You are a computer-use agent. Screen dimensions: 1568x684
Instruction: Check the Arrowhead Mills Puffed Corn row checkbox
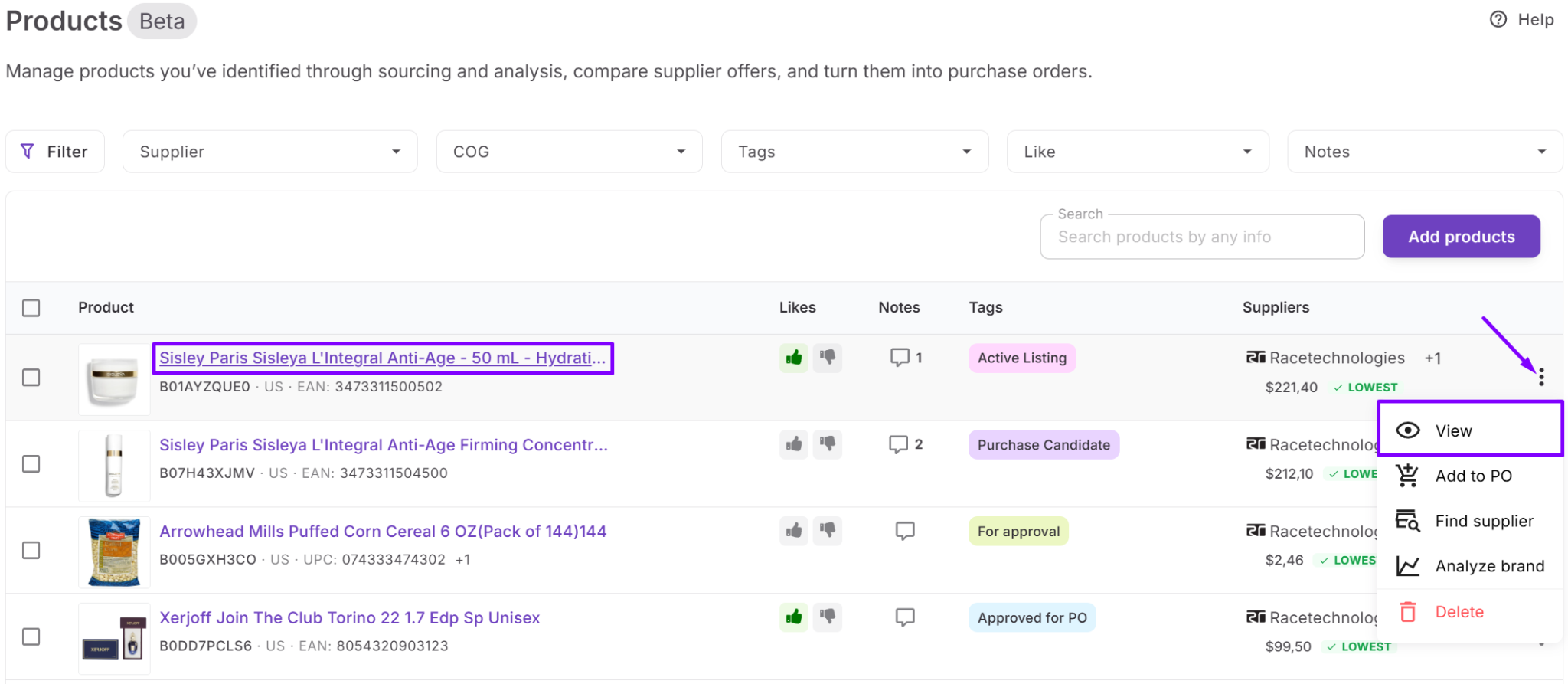(x=31, y=551)
